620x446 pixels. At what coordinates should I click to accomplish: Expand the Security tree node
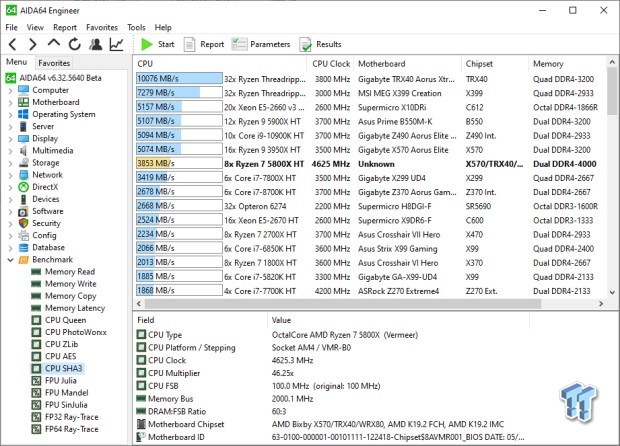tap(10, 224)
